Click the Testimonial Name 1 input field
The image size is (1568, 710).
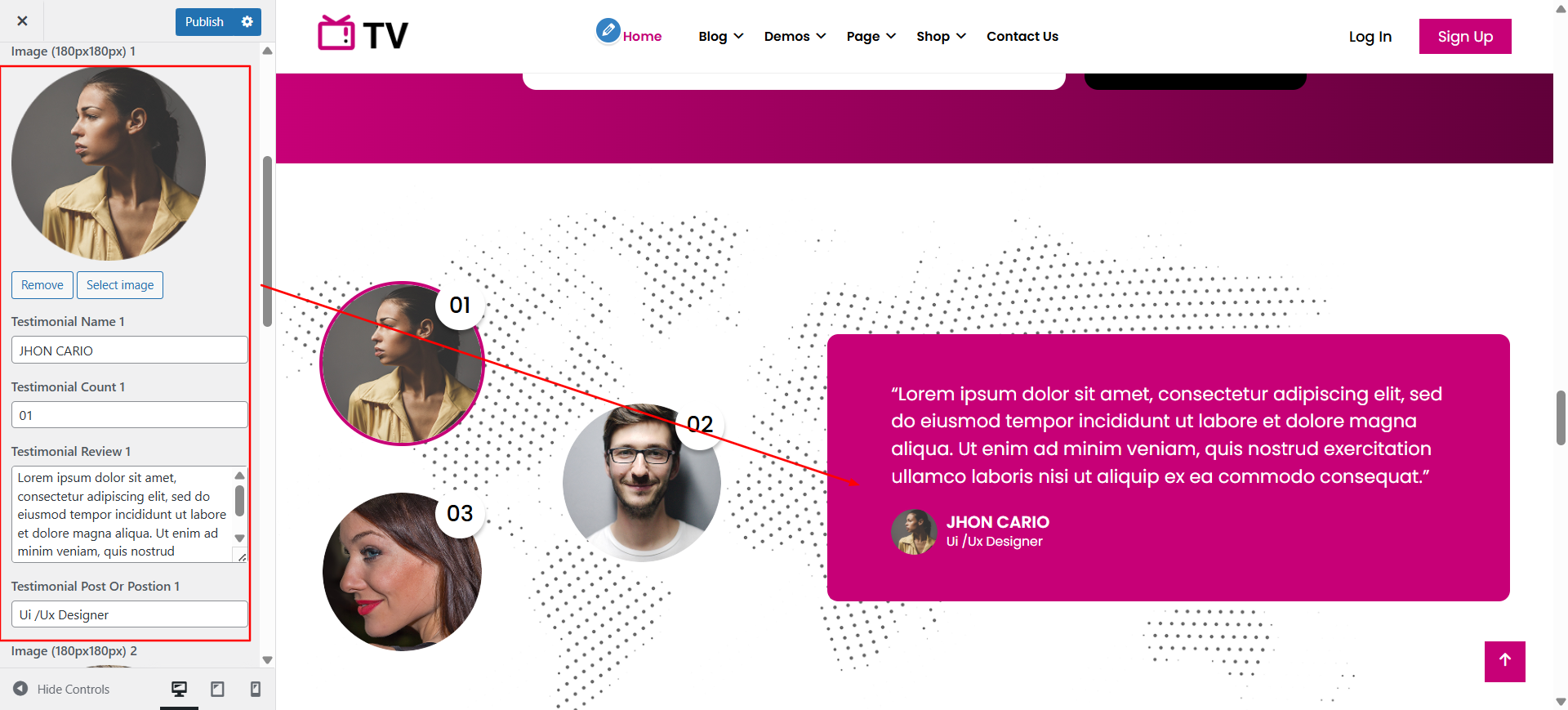130,350
